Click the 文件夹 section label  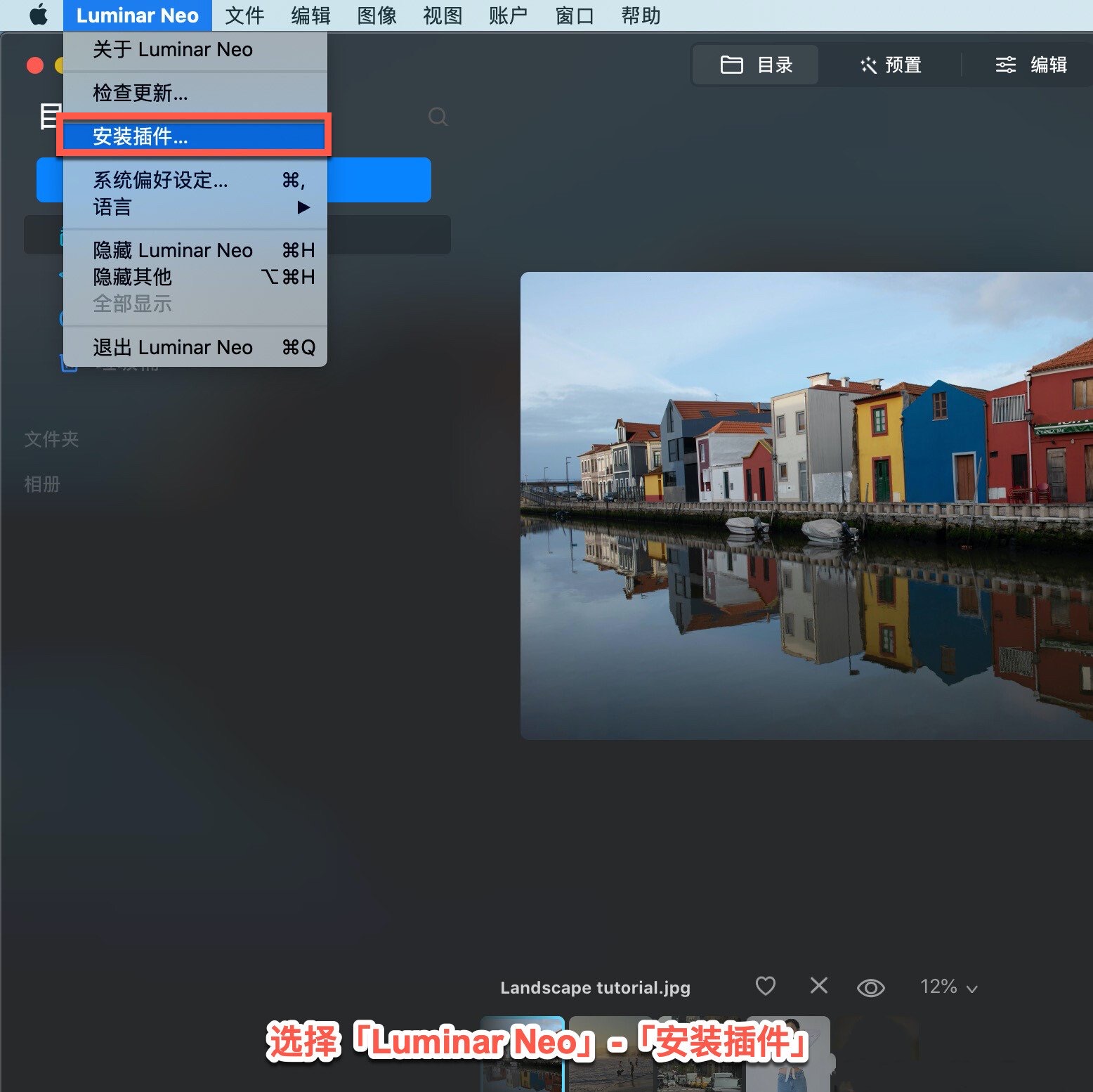click(x=51, y=439)
